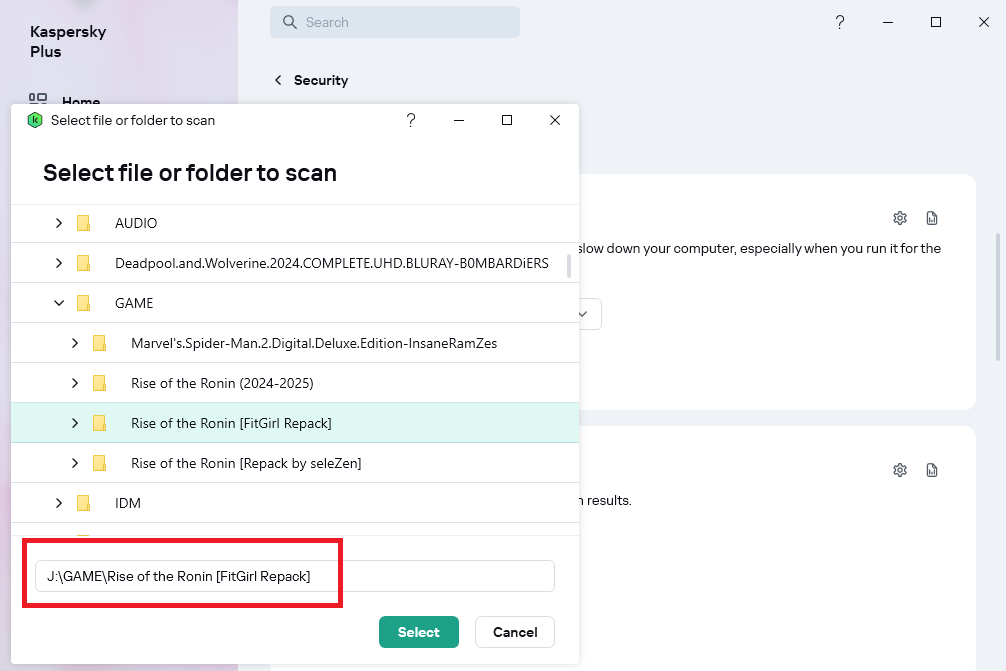Close the main Kaspersky window
The image size is (1006, 671).
pyautogui.click(x=984, y=22)
